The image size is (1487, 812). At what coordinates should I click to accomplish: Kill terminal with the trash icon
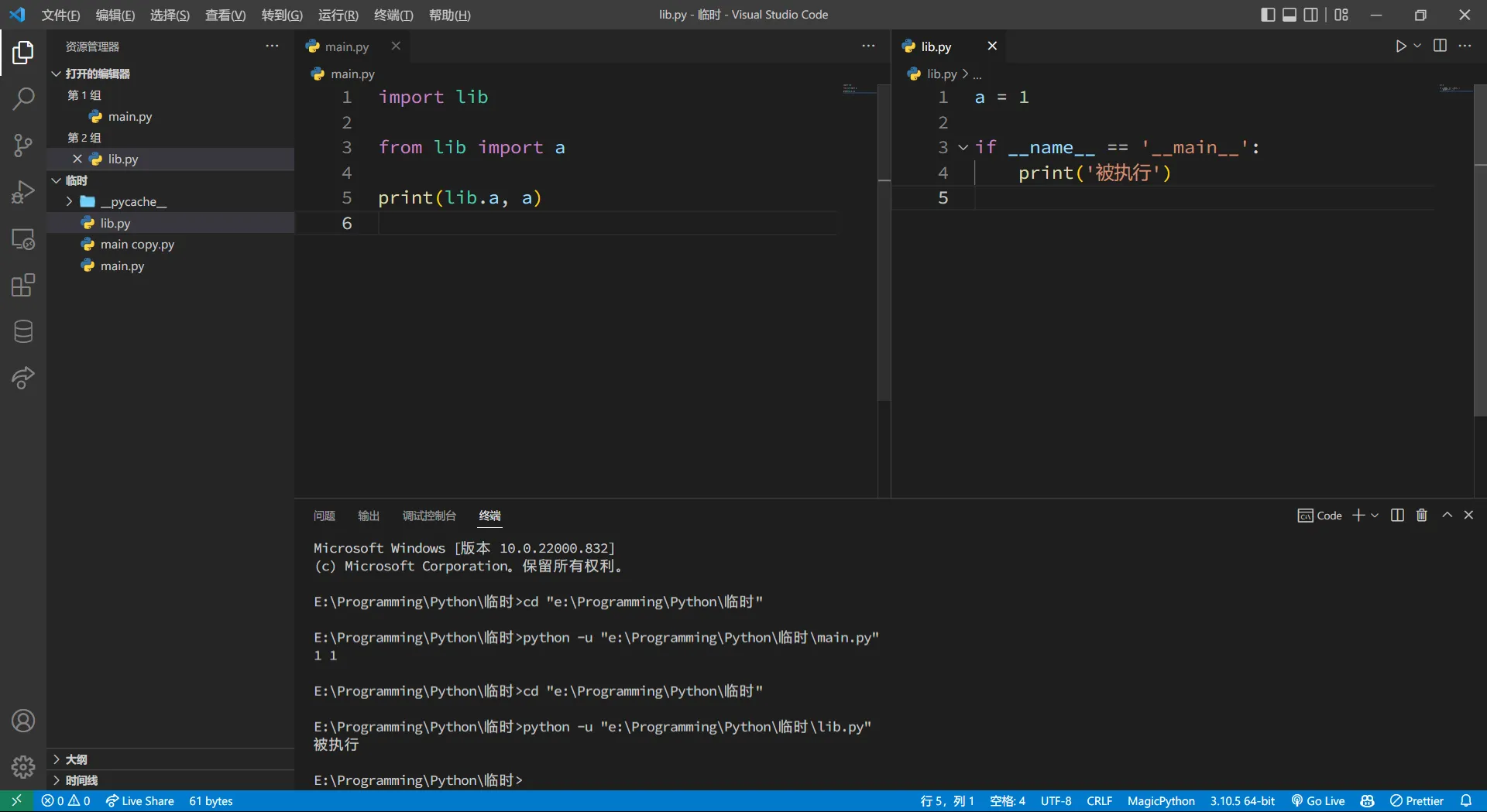[x=1422, y=516]
